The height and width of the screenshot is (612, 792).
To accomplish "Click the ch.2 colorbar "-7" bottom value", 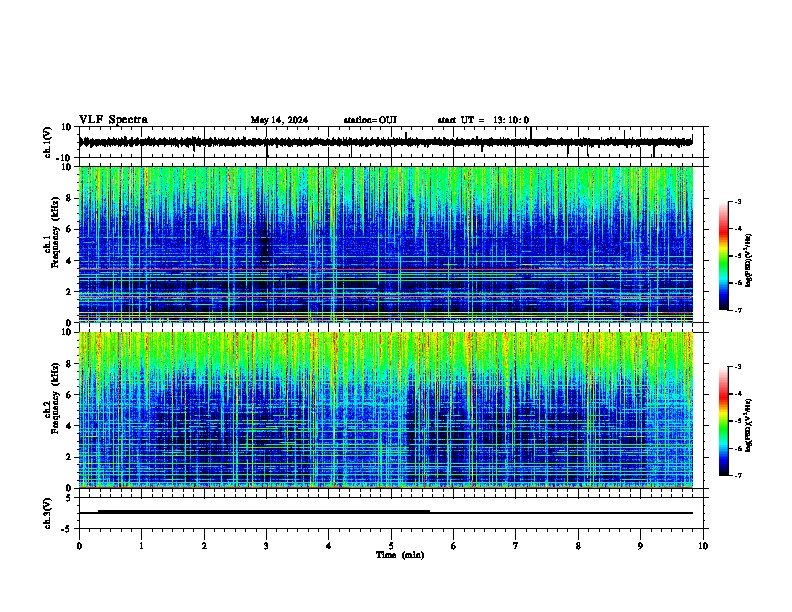I will click(x=737, y=475).
